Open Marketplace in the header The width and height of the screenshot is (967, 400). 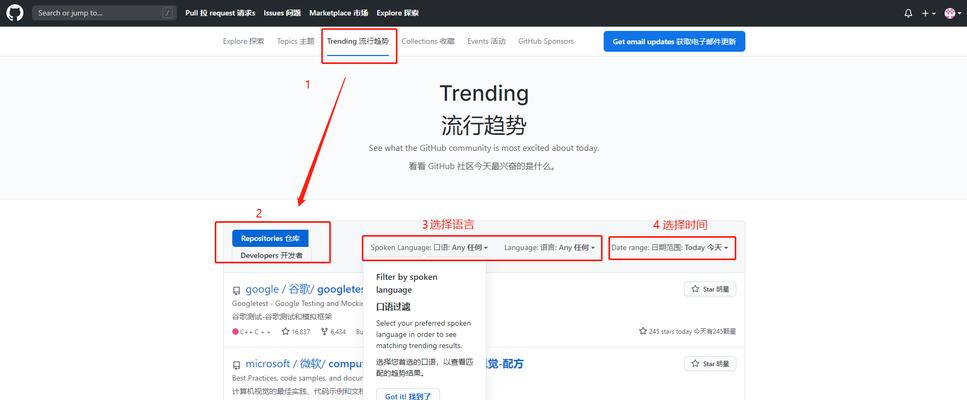339,13
